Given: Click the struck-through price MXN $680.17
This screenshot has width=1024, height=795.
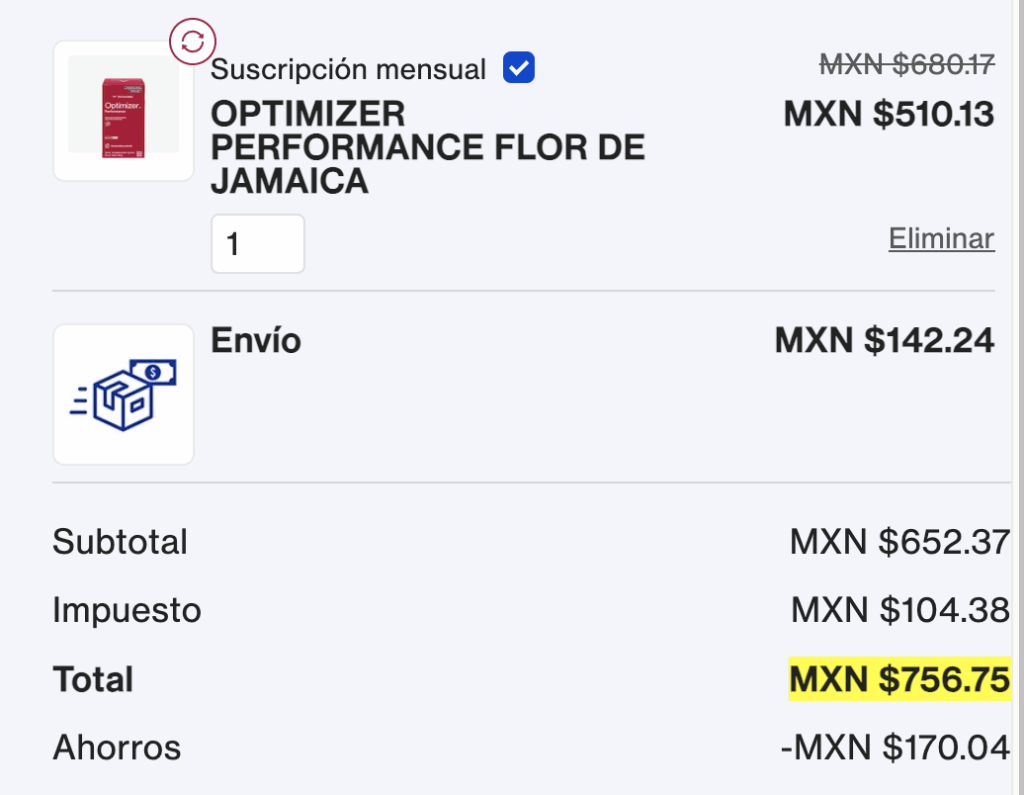Looking at the screenshot, I should point(907,64).
